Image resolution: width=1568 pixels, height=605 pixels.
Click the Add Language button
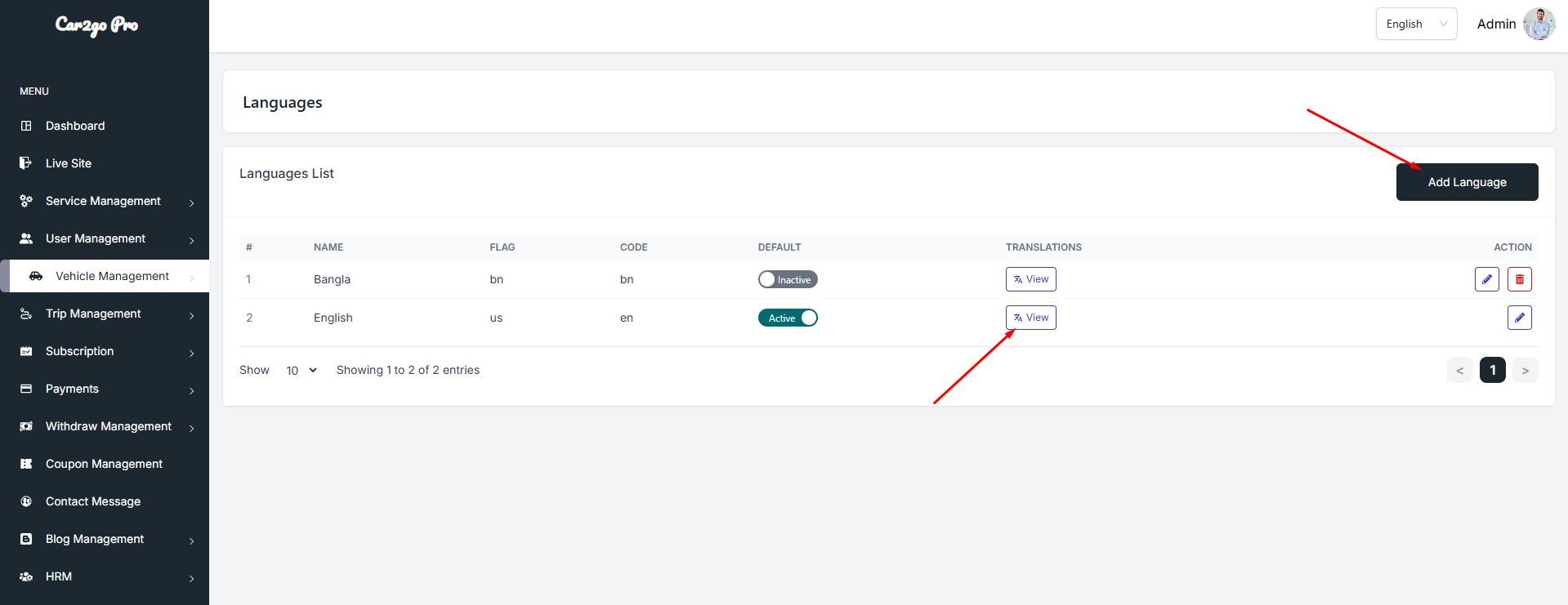click(1467, 182)
